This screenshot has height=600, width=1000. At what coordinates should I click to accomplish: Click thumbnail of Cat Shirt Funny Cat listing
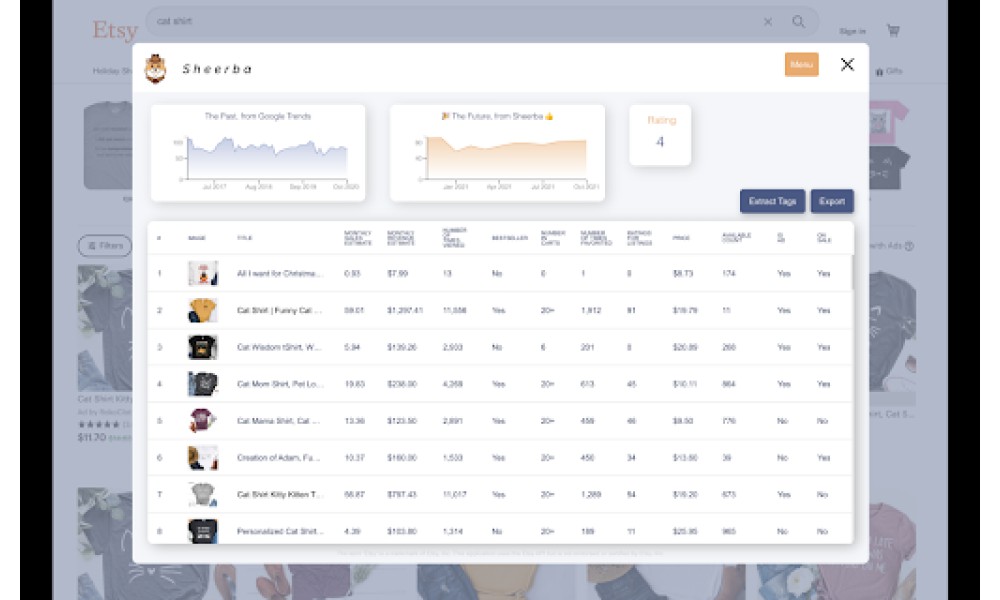pos(203,311)
